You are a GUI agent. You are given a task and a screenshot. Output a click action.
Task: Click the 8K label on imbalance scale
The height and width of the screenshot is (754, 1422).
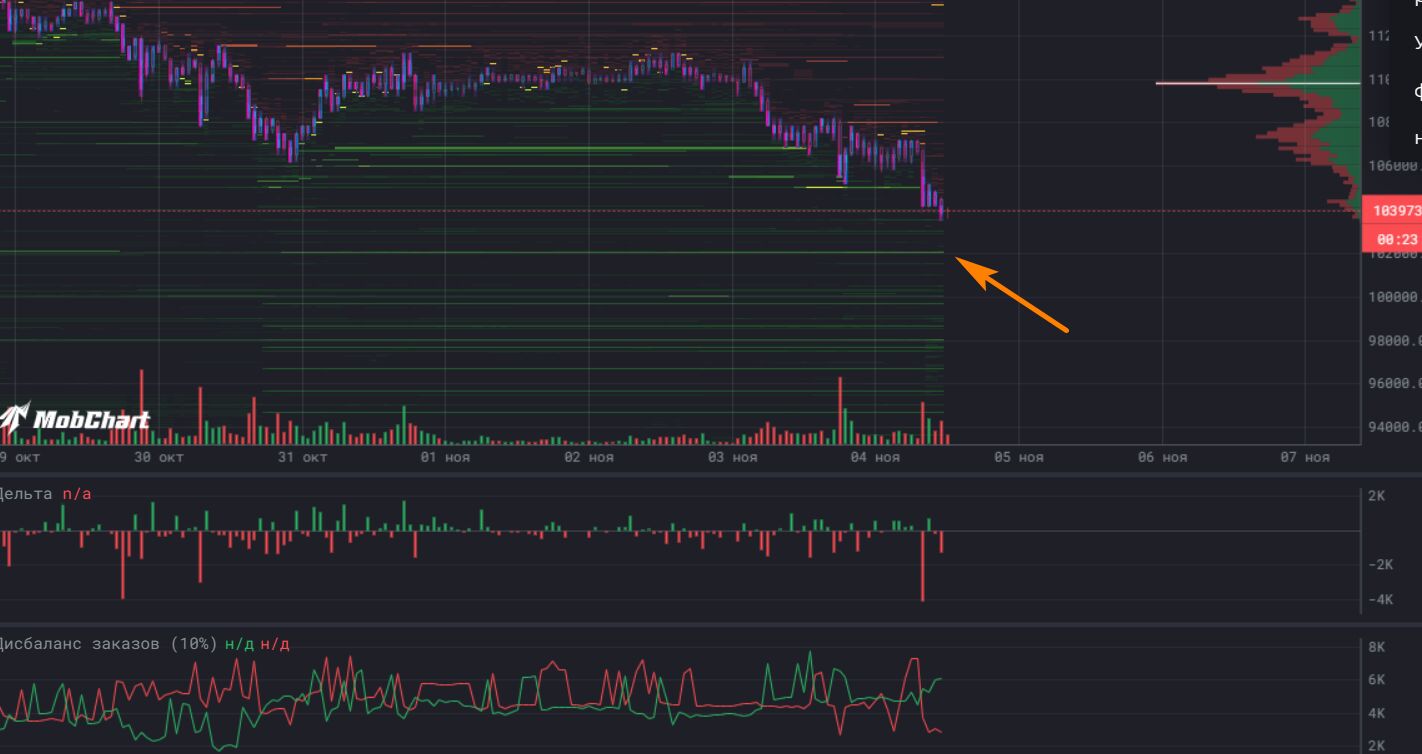pos(1376,647)
